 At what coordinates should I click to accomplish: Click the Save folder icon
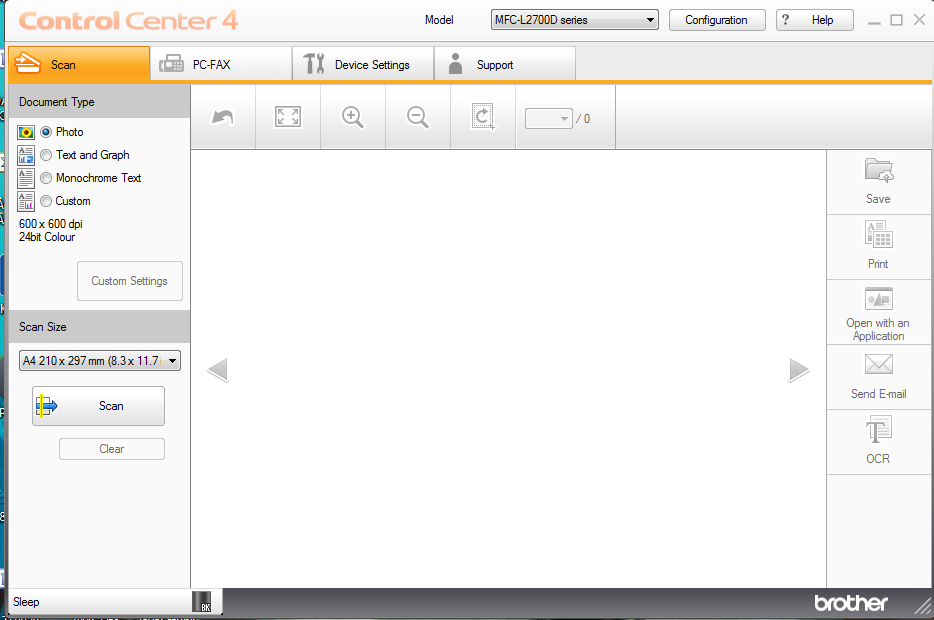pyautogui.click(x=879, y=170)
